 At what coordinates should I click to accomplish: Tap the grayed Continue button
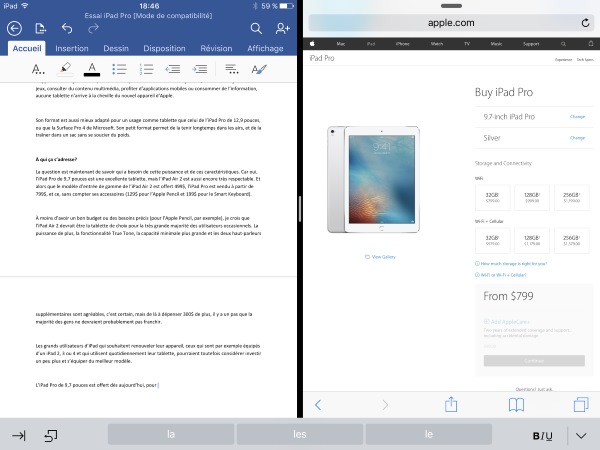[x=534, y=360]
